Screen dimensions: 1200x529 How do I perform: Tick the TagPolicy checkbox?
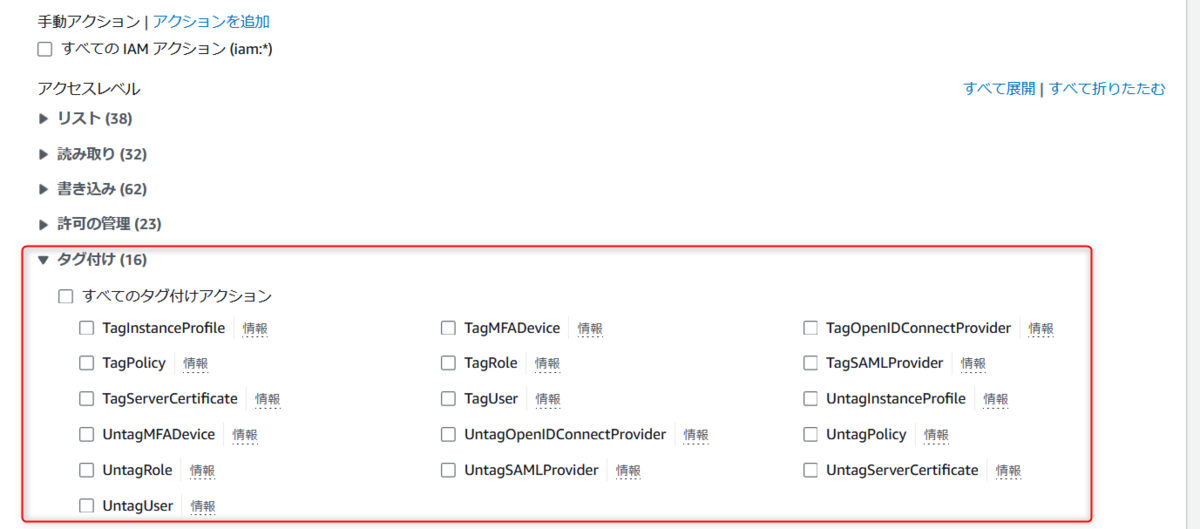coord(87,363)
